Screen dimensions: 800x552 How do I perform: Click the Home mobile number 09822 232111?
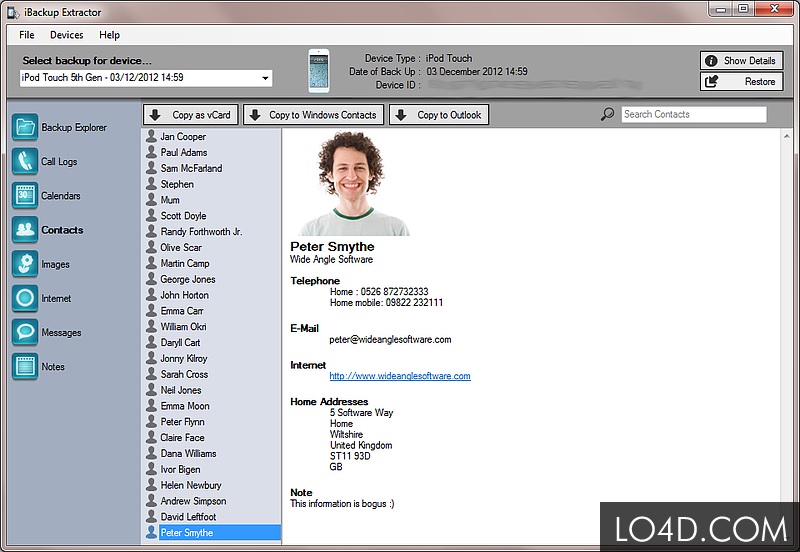pos(414,303)
